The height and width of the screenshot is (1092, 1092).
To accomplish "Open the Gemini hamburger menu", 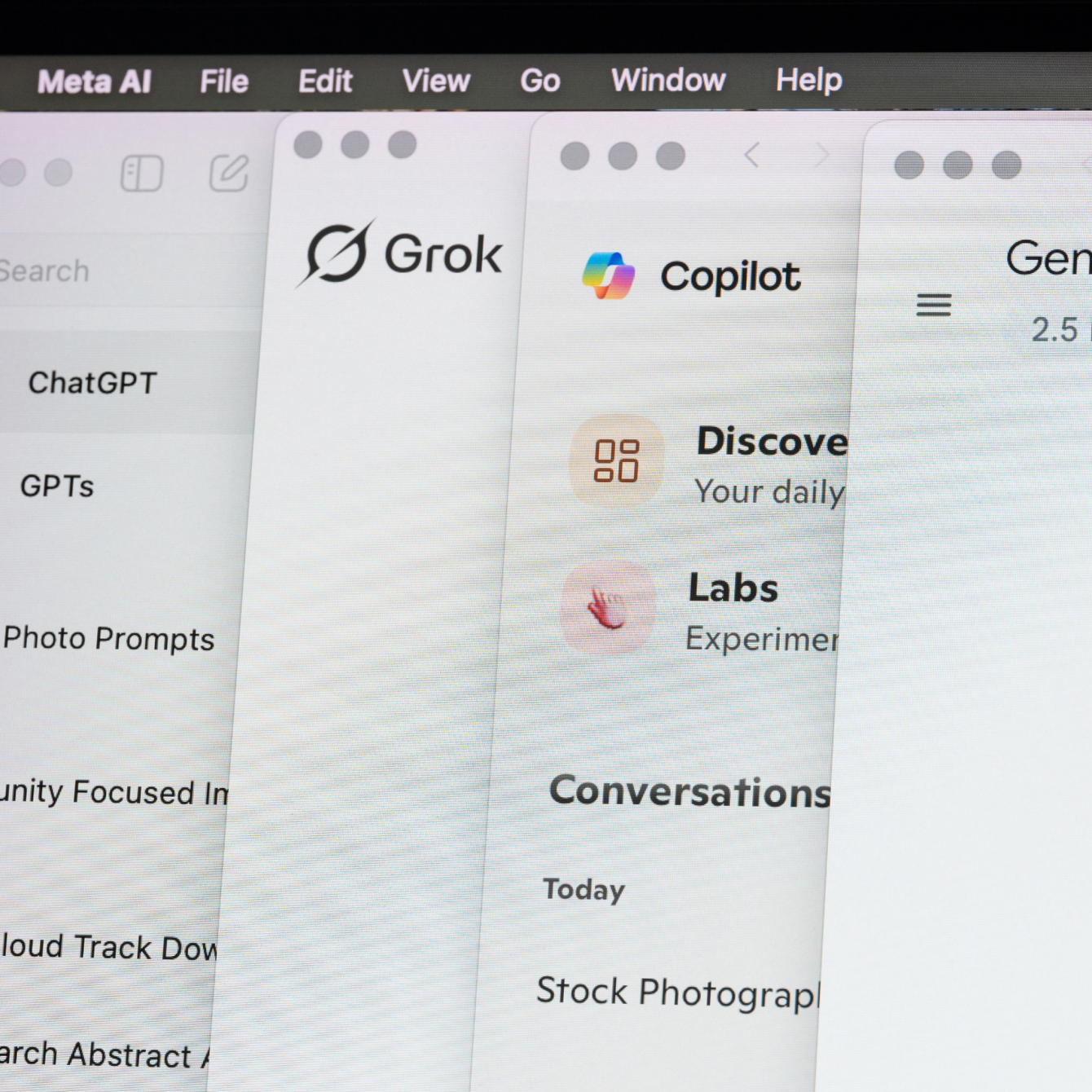I will (934, 305).
